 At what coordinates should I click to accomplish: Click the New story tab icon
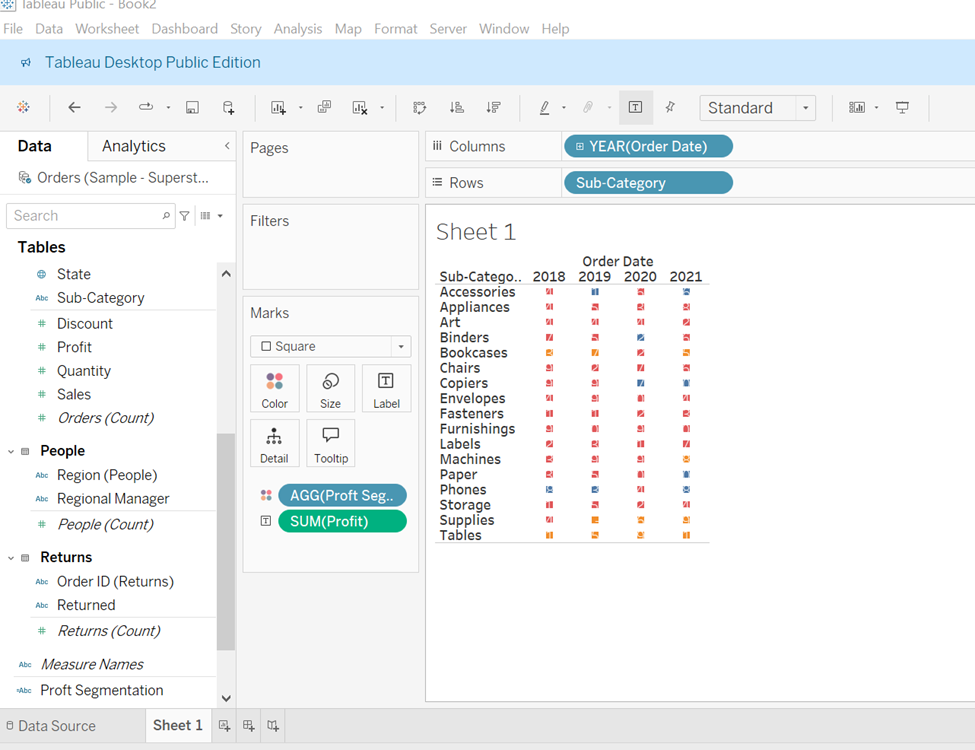pyautogui.click(x=273, y=726)
